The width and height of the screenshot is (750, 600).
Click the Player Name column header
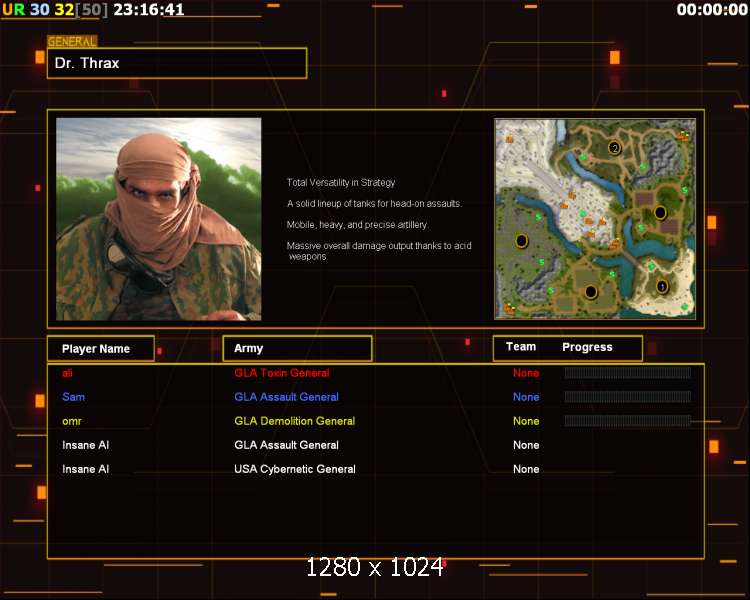pos(101,348)
